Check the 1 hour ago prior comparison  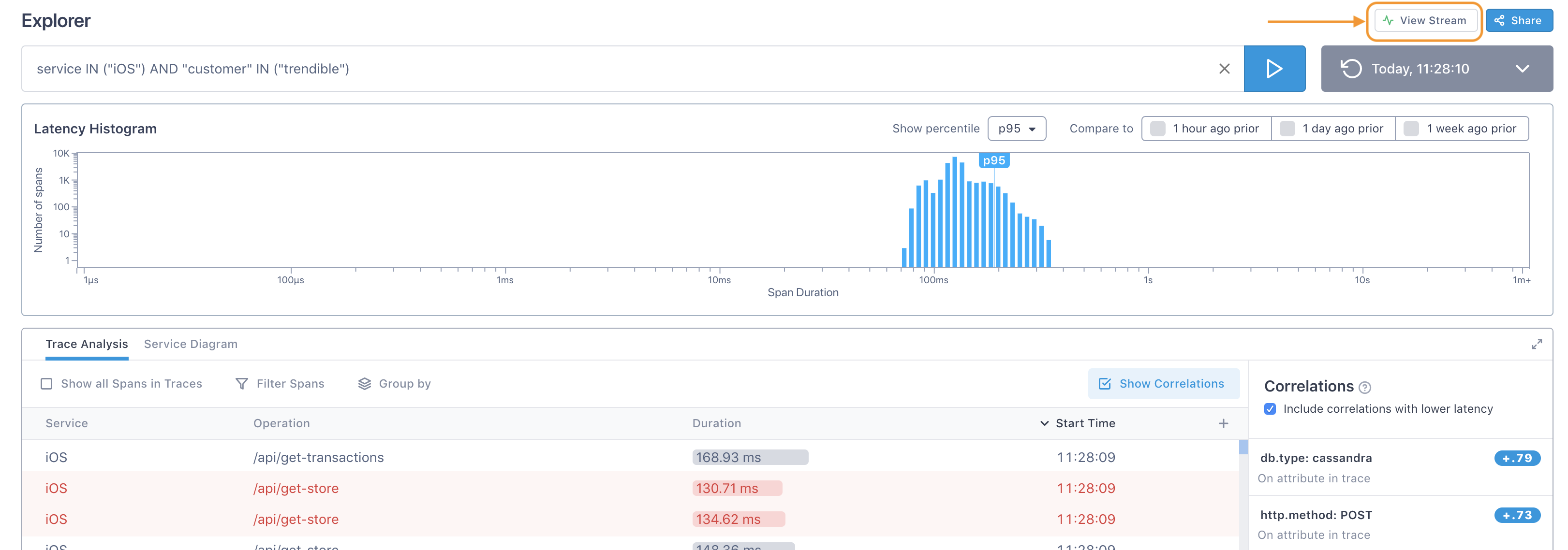pyautogui.click(x=1158, y=129)
